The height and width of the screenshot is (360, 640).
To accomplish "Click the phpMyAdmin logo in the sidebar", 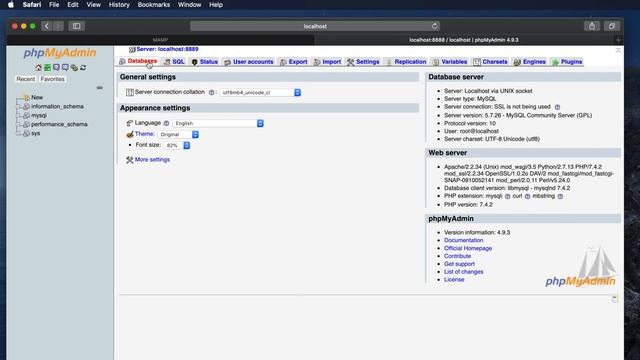I will click(60, 53).
